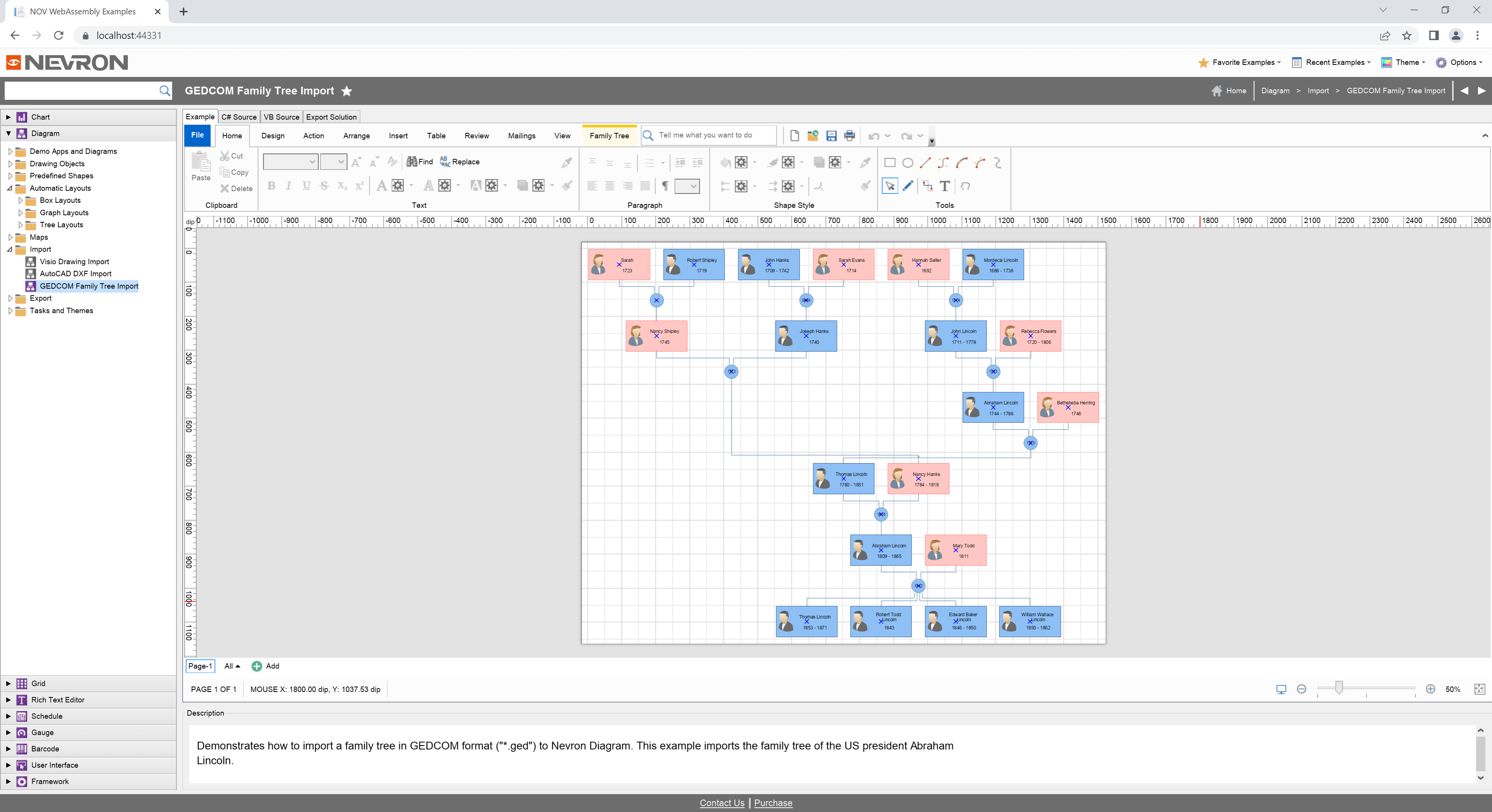Screen dimensions: 1492x812
Task: Select the Connector tool
Action: pos(927,186)
